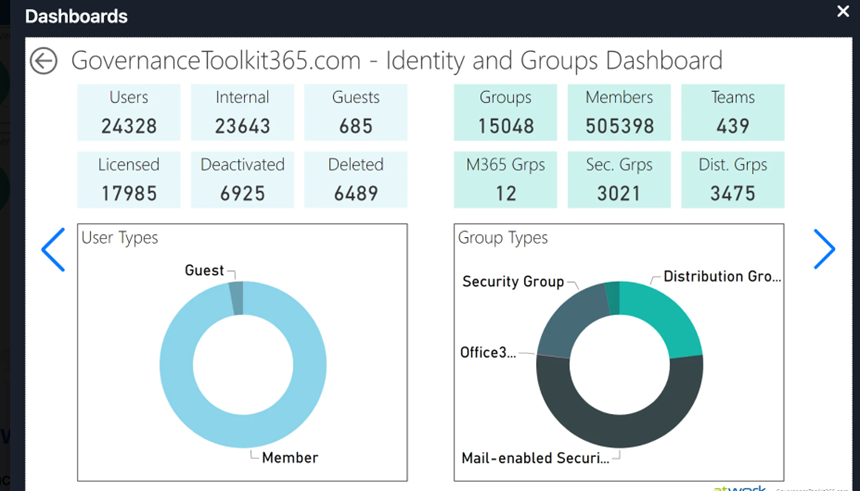The height and width of the screenshot is (491, 860).
Task: Click the Mail-enabled Securi... chart label
Action: pos(535,458)
